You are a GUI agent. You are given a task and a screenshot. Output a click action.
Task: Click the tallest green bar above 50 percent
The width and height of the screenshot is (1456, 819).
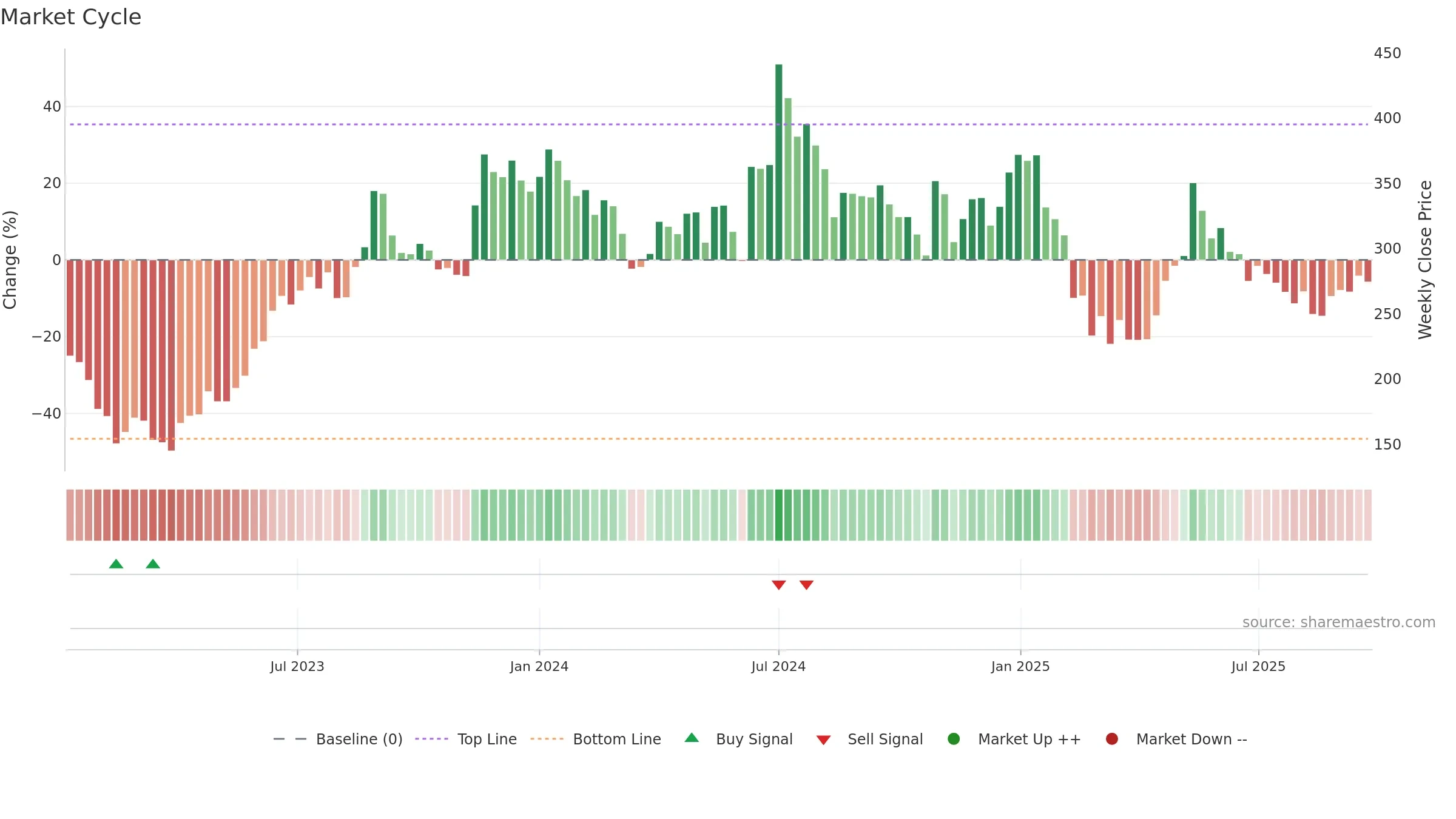click(x=779, y=162)
